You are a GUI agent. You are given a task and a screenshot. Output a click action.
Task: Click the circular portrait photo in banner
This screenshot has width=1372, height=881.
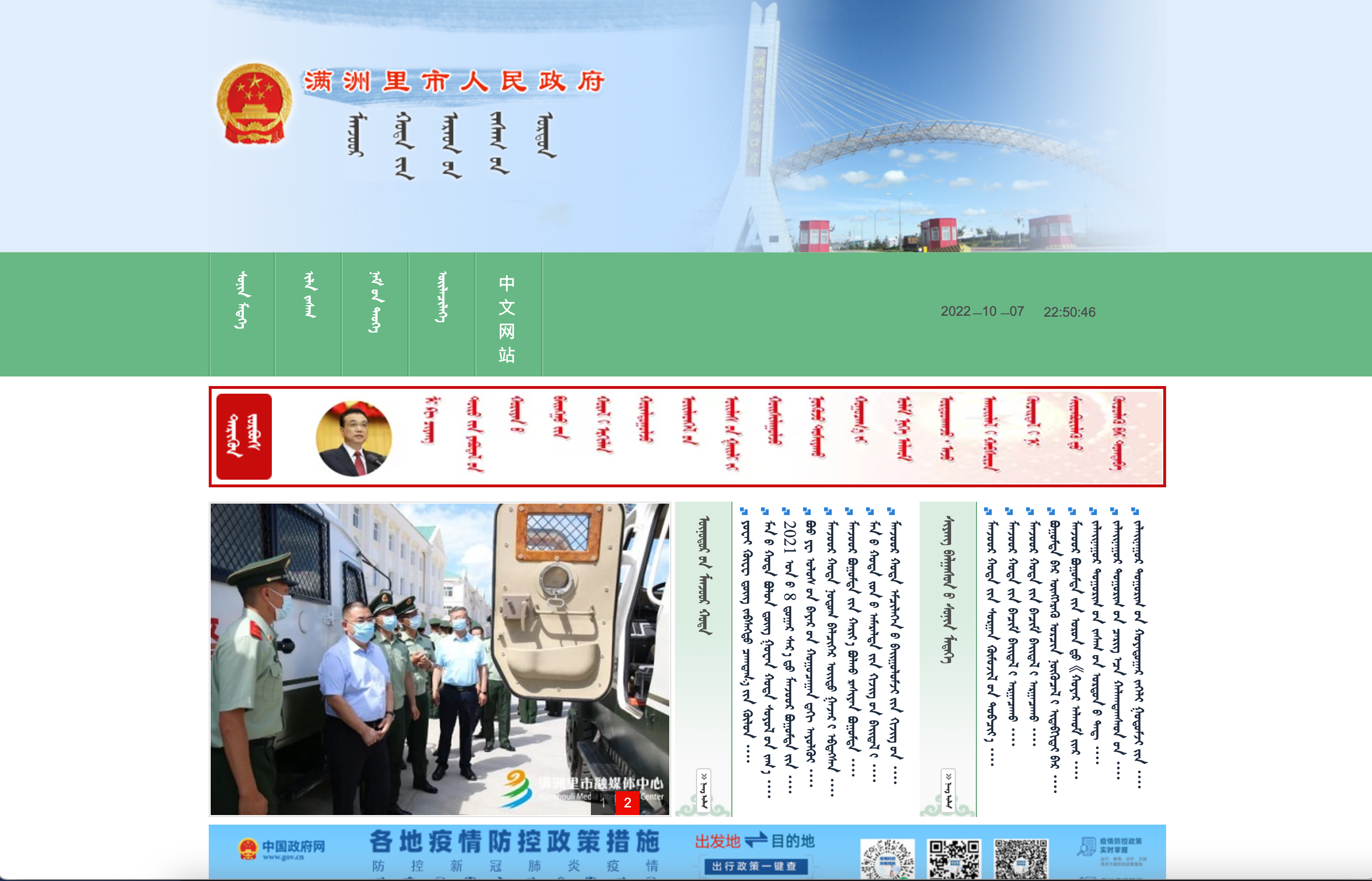pyautogui.click(x=354, y=438)
